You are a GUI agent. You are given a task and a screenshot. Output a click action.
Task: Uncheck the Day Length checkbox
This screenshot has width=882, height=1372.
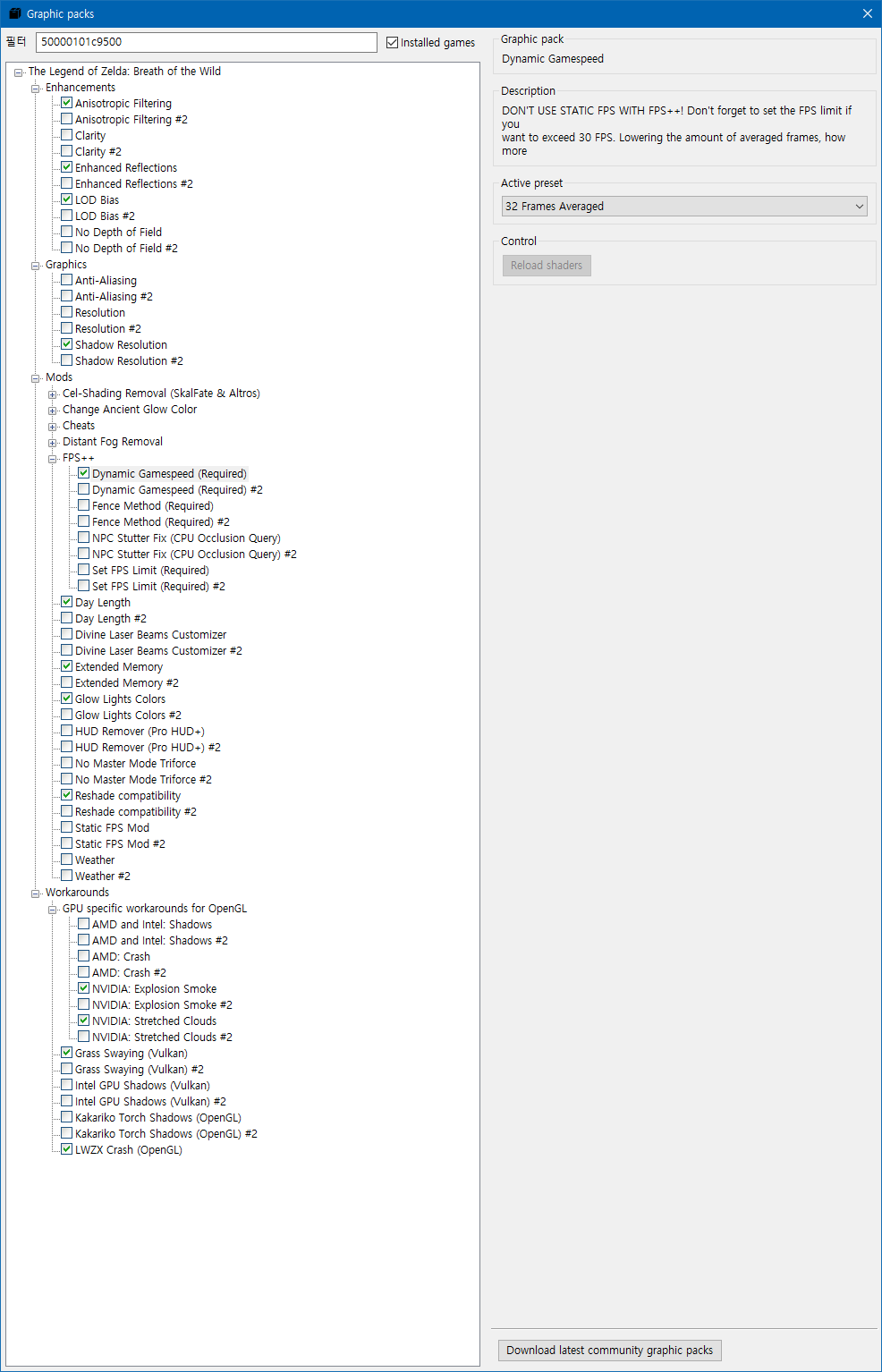click(x=66, y=602)
